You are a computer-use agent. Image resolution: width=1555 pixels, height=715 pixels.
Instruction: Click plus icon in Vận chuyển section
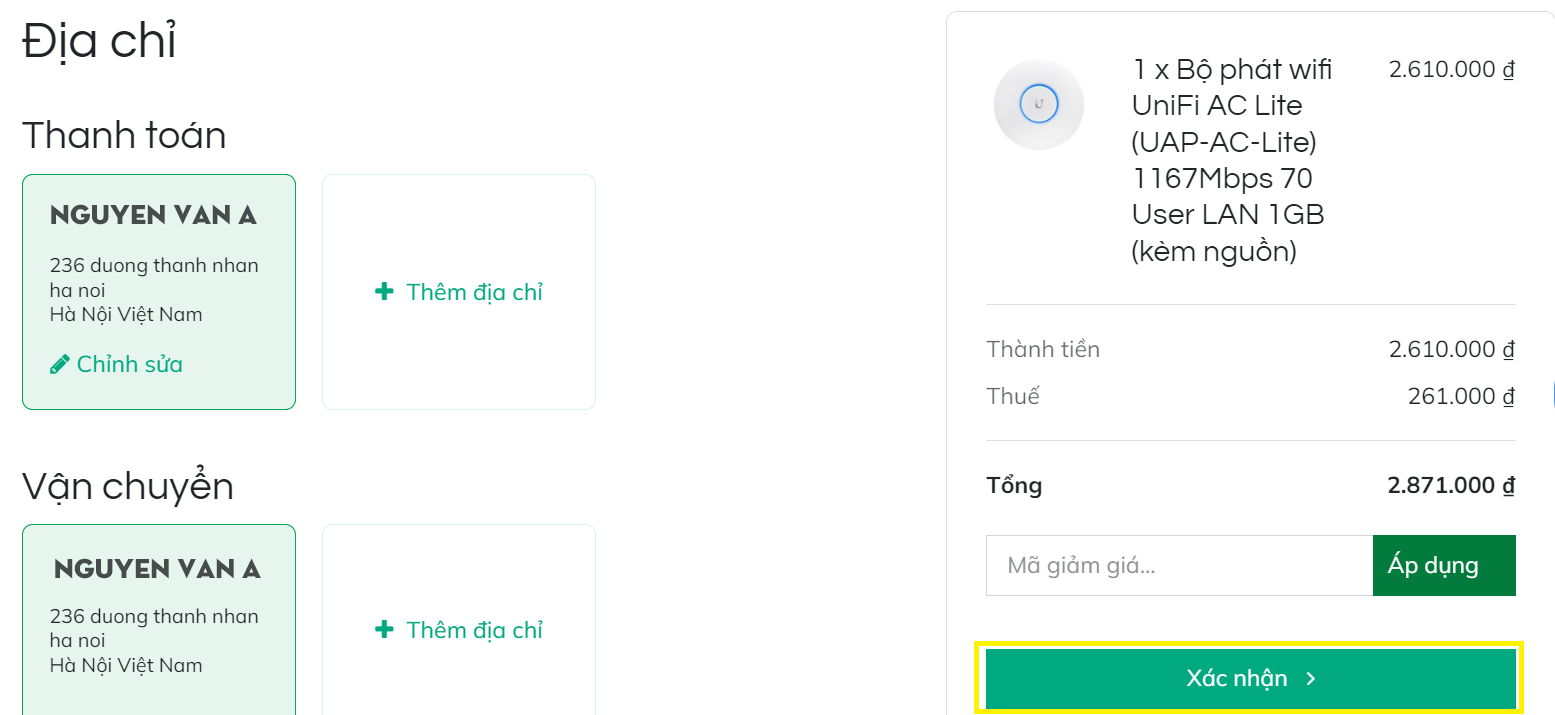click(x=384, y=630)
